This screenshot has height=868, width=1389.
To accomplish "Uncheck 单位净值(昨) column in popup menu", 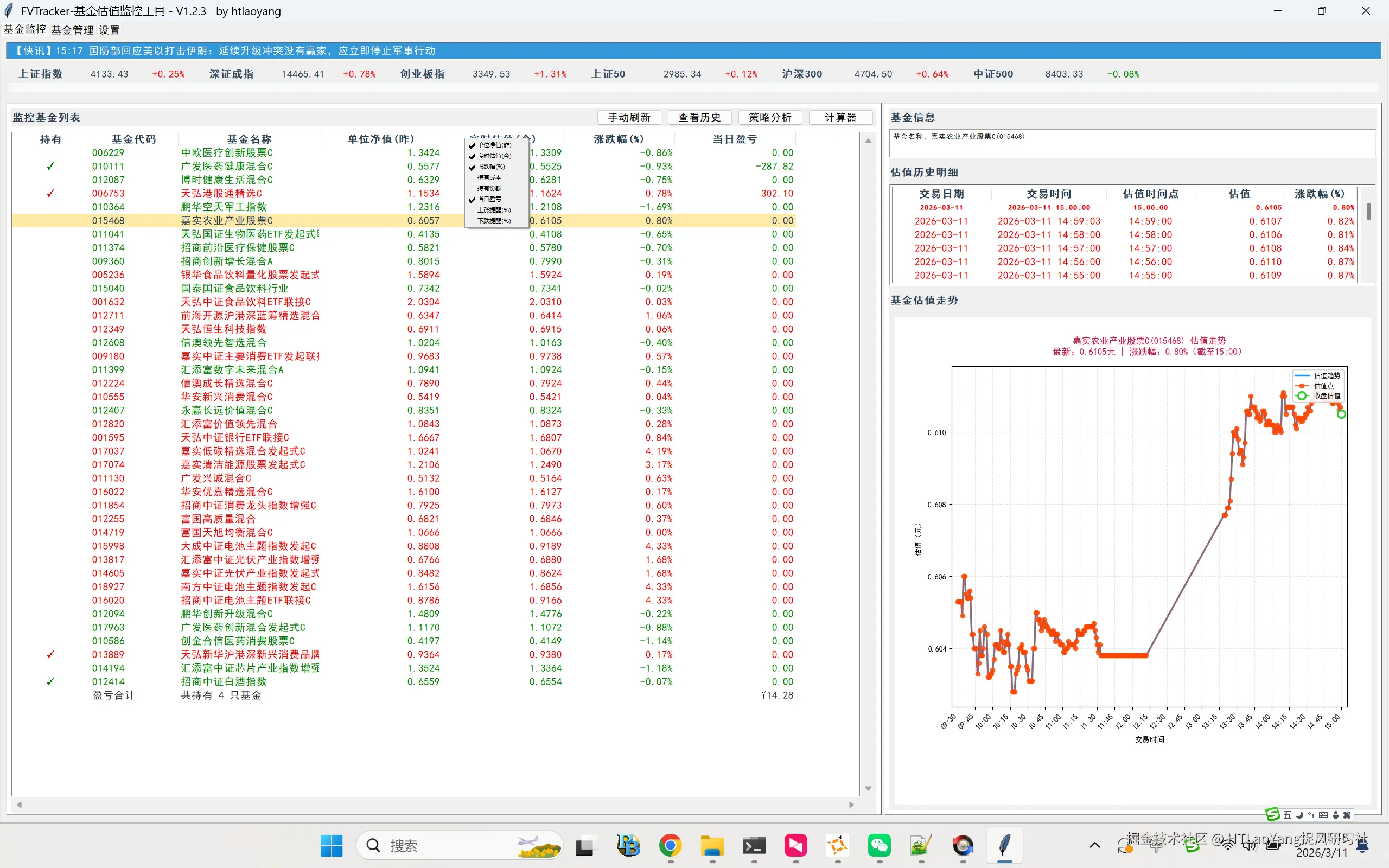I will coord(494,145).
